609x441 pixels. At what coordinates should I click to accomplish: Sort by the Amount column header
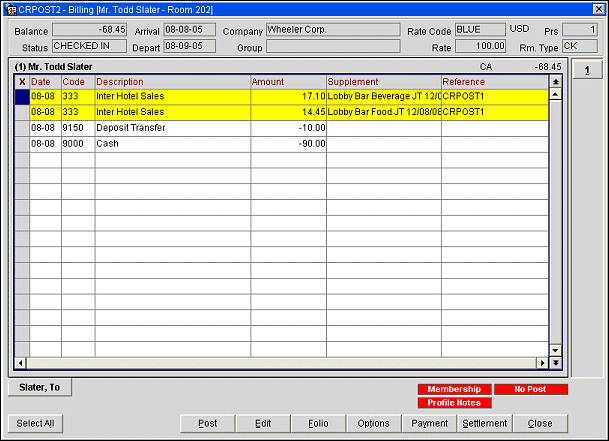click(288, 81)
